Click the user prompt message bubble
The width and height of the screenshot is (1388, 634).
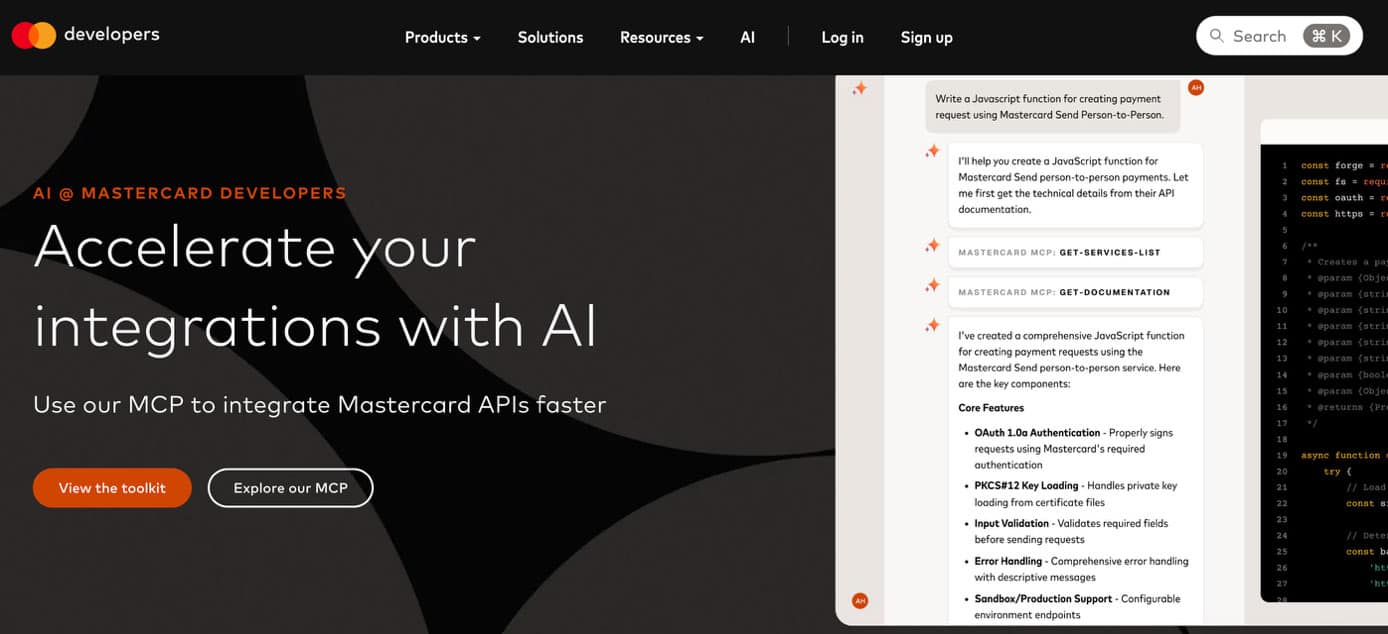(1052, 107)
